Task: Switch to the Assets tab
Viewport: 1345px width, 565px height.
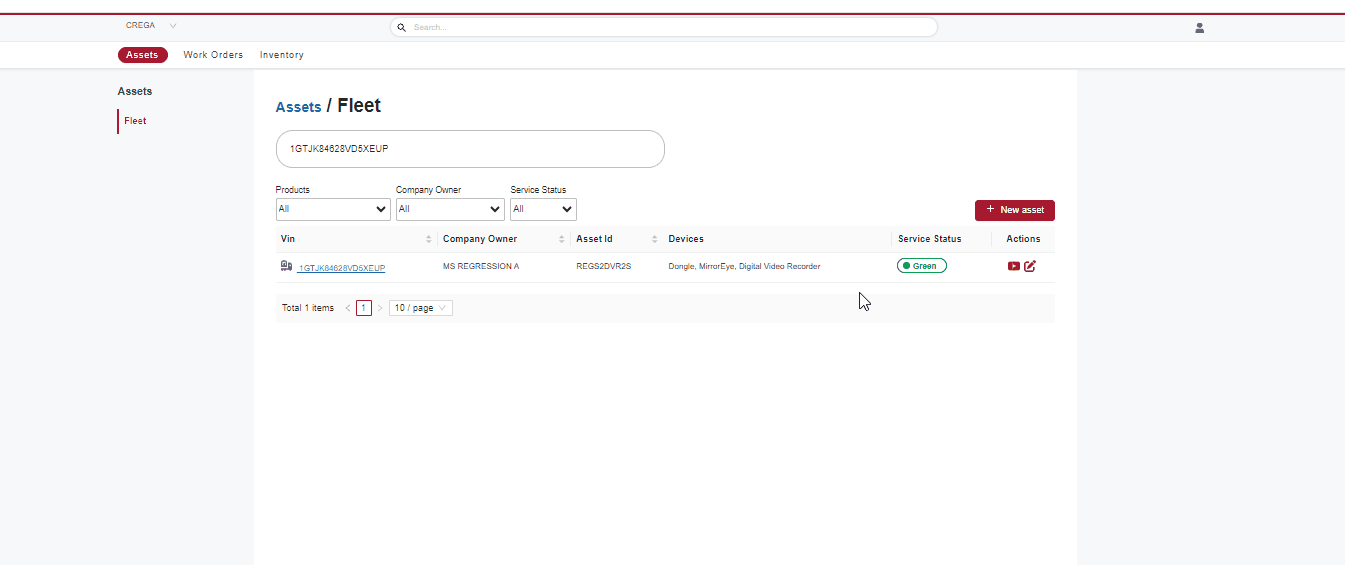Action: click(142, 55)
